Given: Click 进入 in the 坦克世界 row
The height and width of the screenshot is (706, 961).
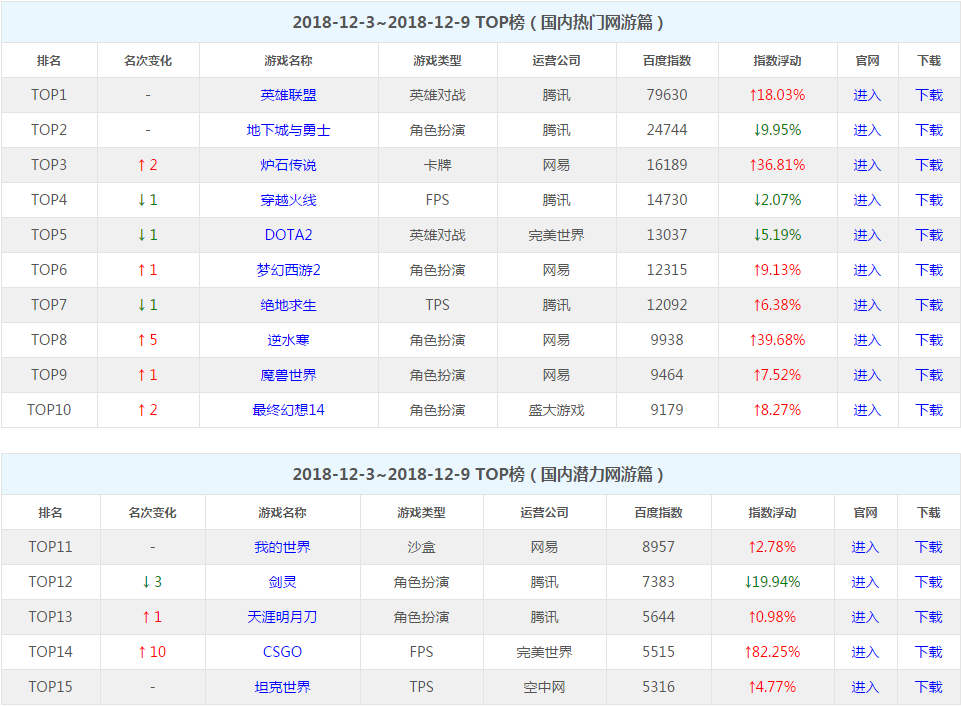Looking at the screenshot, I should click(865, 686).
